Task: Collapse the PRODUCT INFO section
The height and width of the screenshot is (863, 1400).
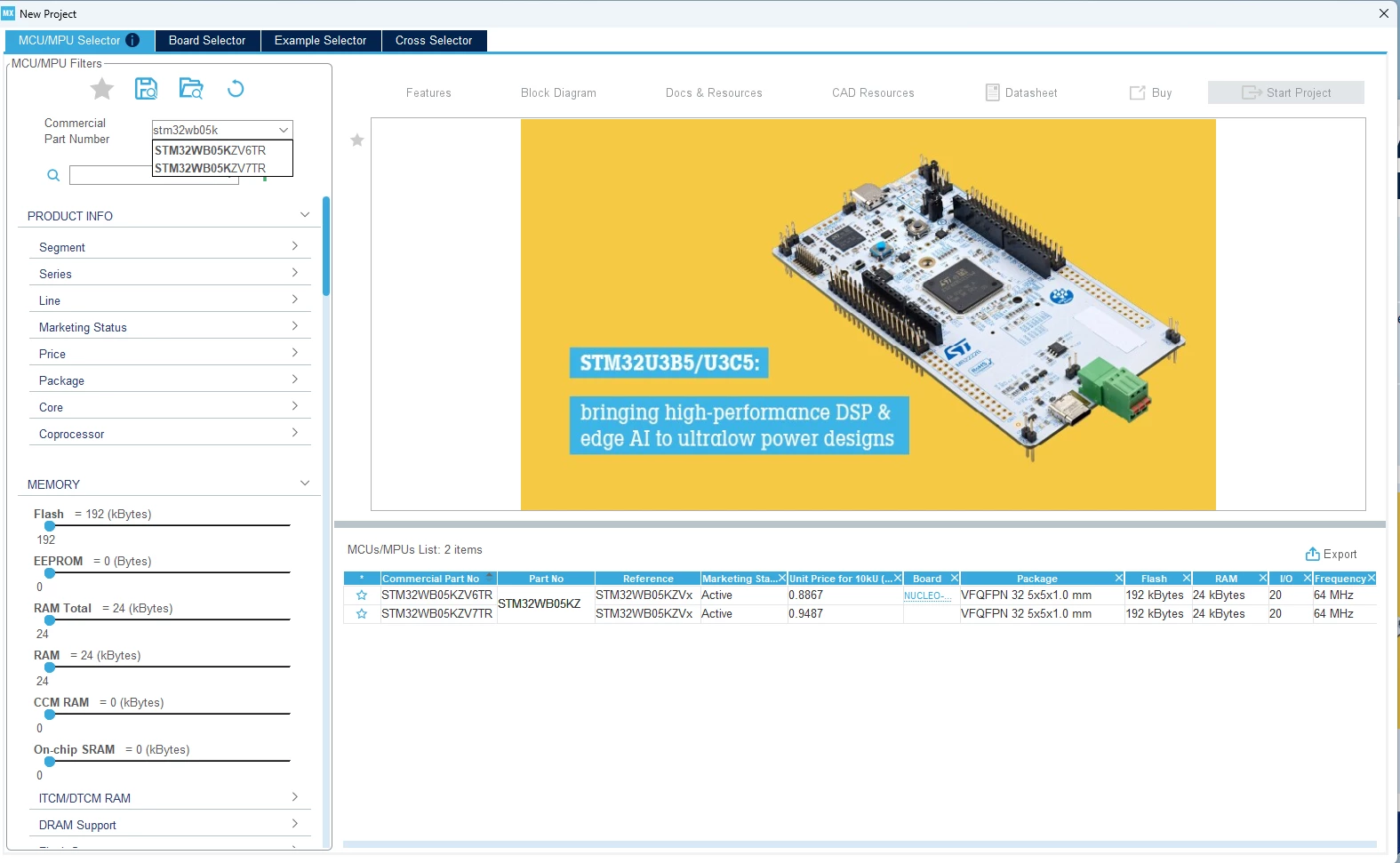Action: point(305,215)
